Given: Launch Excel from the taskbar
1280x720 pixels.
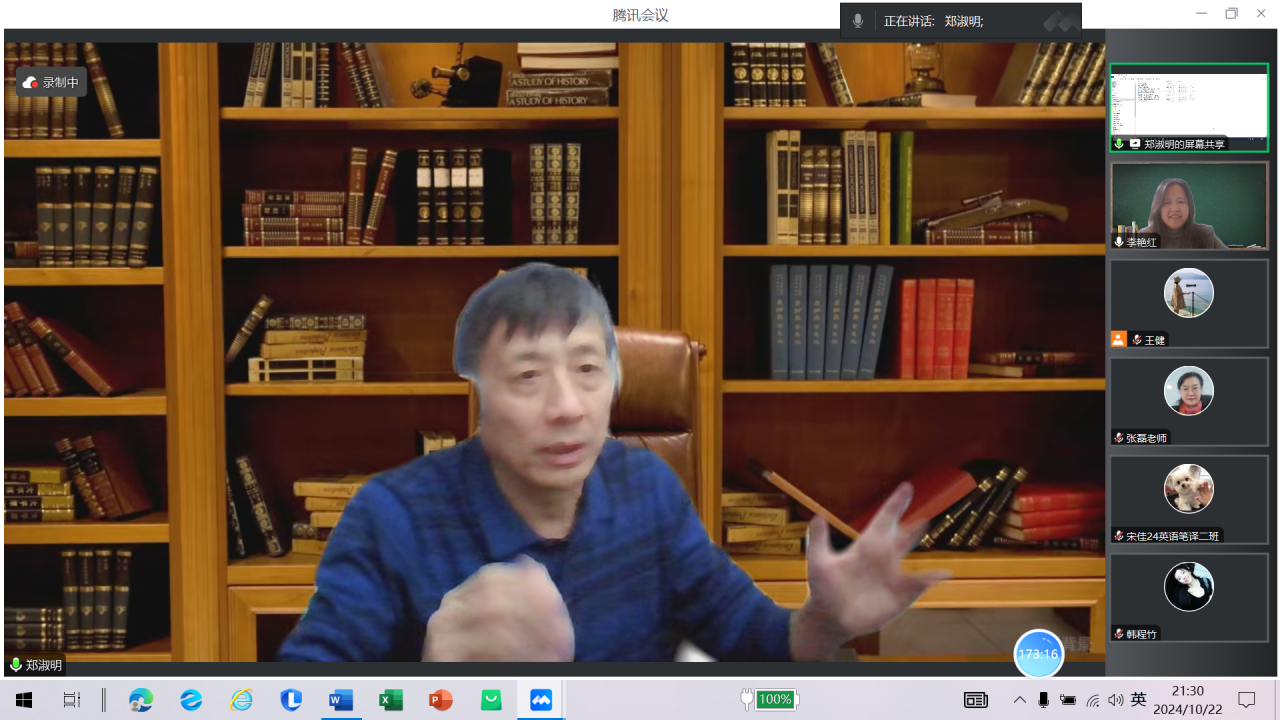Looking at the screenshot, I should pyautogui.click(x=391, y=700).
